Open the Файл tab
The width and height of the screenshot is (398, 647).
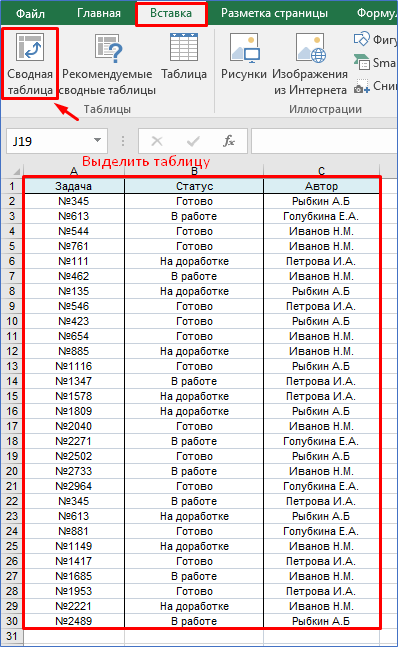coord(30,14)
